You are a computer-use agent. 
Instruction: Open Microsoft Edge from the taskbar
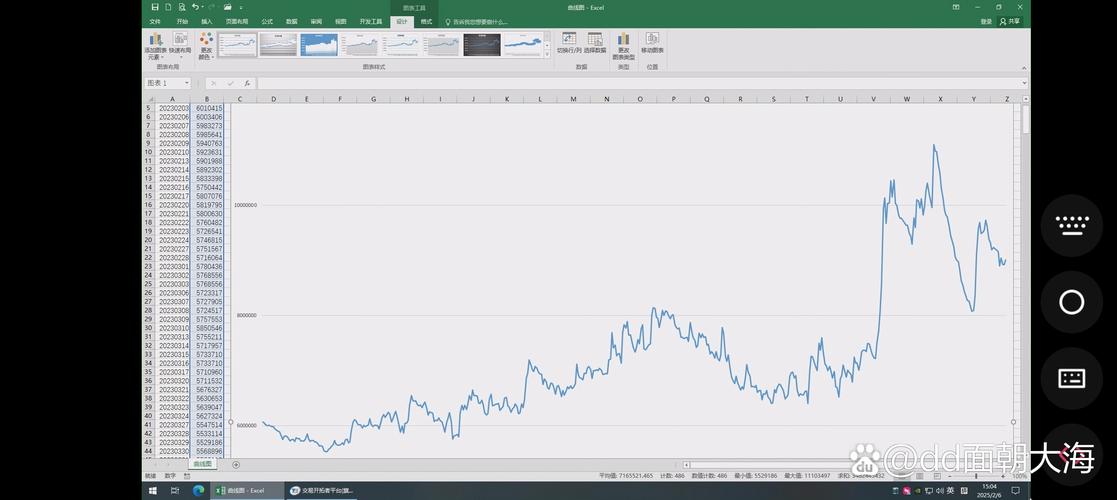tap(197, 491)
